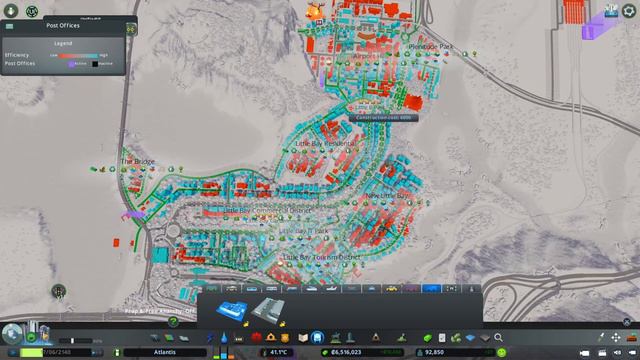The width and height of the screenshot is (640, 360).
Task: Click the city name Atlantis
Action: (165, 352)
